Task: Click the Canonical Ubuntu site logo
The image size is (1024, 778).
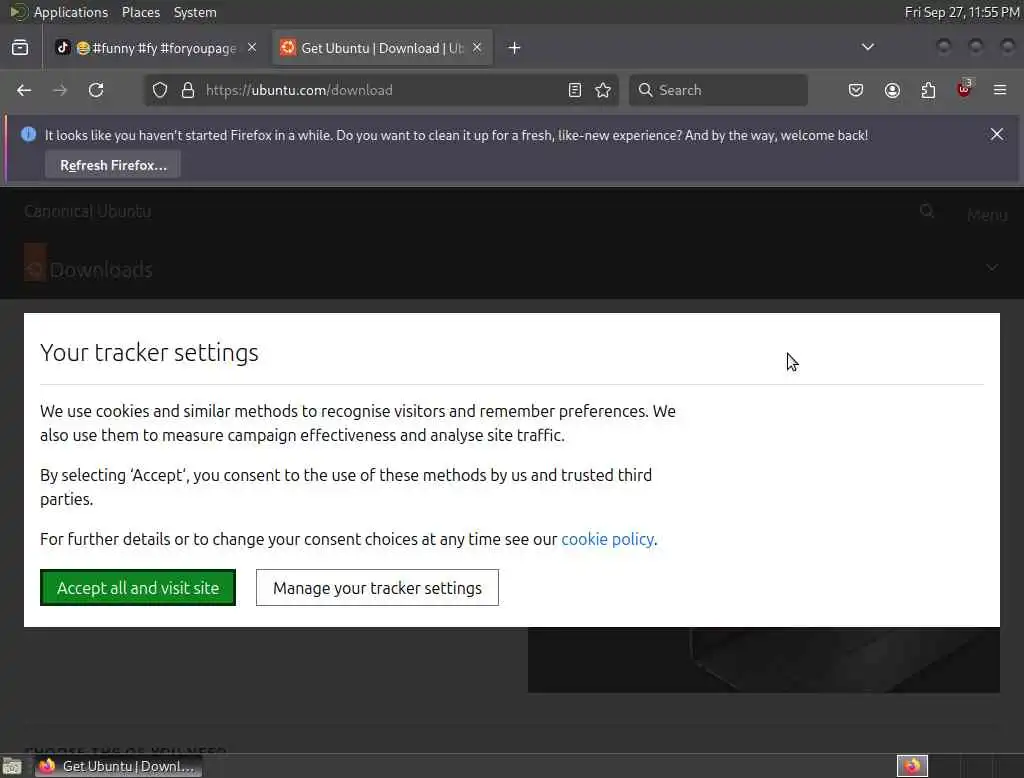Action: 88,211
